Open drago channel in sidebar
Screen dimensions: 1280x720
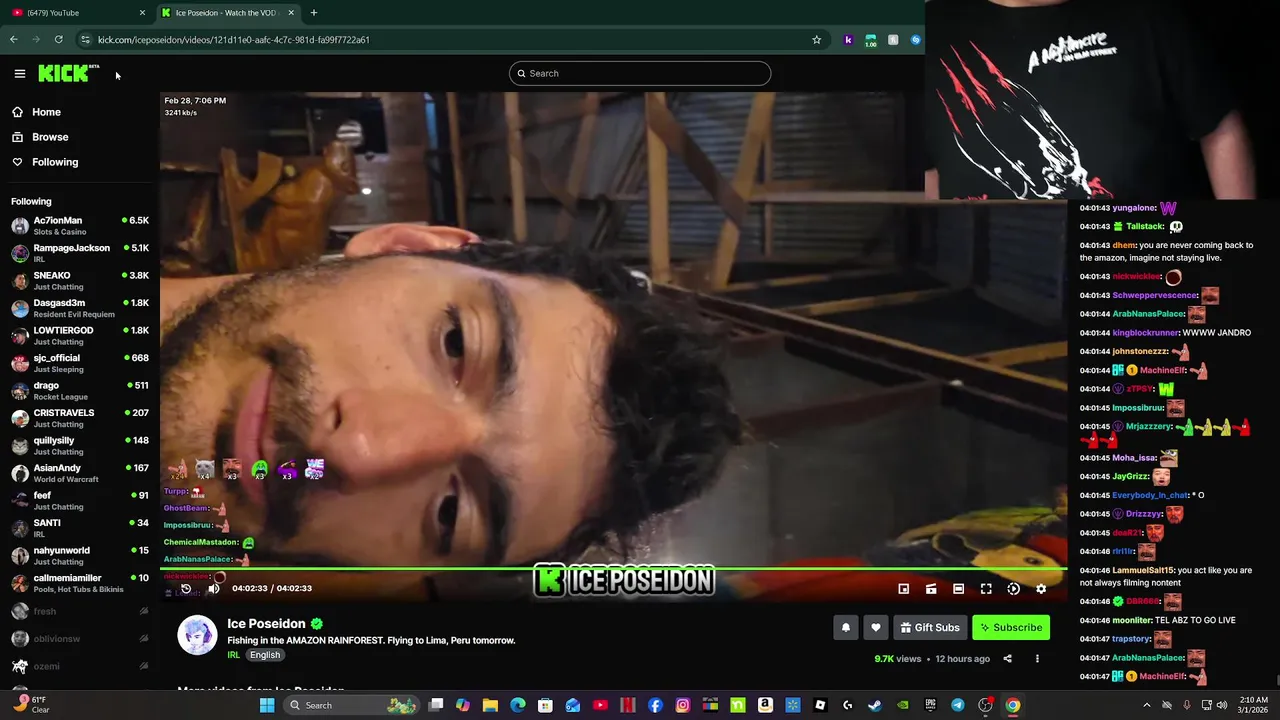pos(80,391)
